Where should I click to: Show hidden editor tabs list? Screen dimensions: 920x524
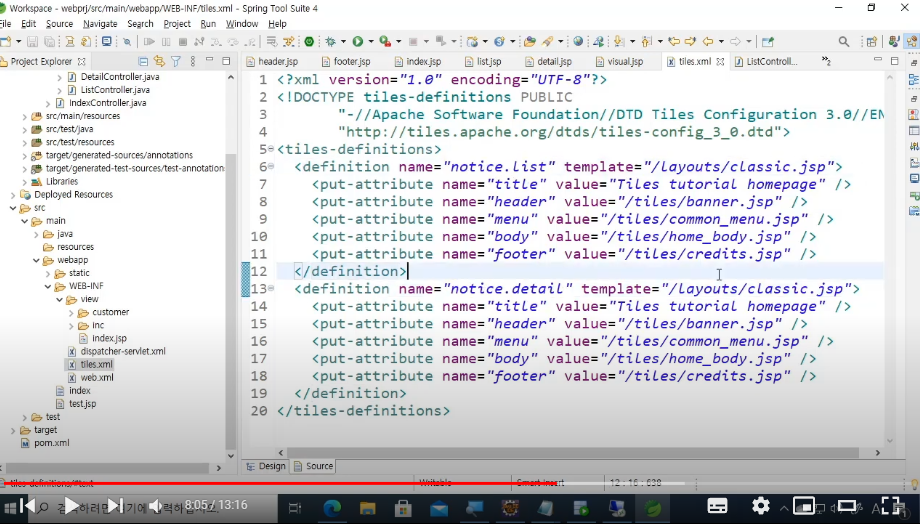coord(826,61)
